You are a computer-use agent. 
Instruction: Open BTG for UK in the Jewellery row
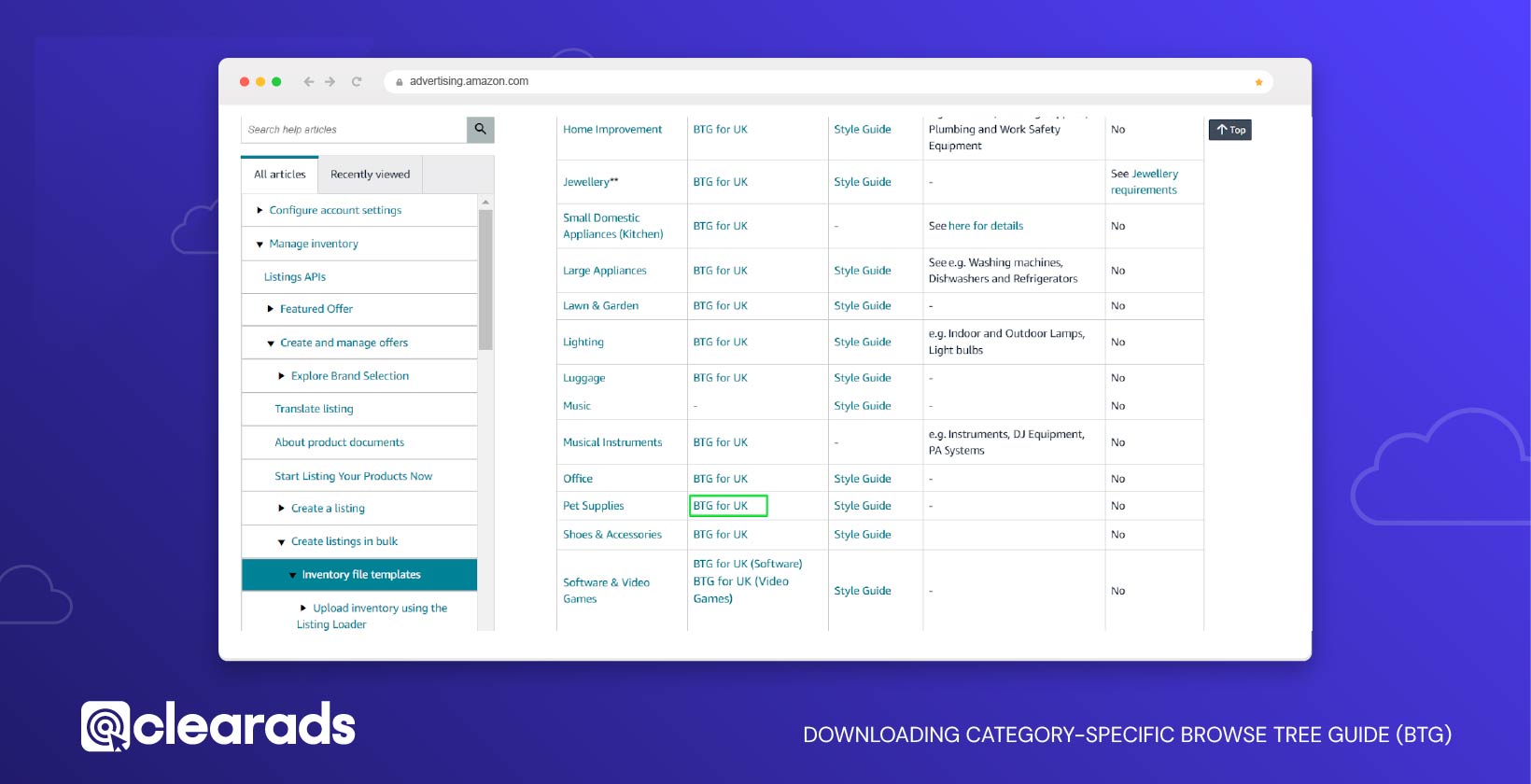pyautogui.click(x=721, y=182)
